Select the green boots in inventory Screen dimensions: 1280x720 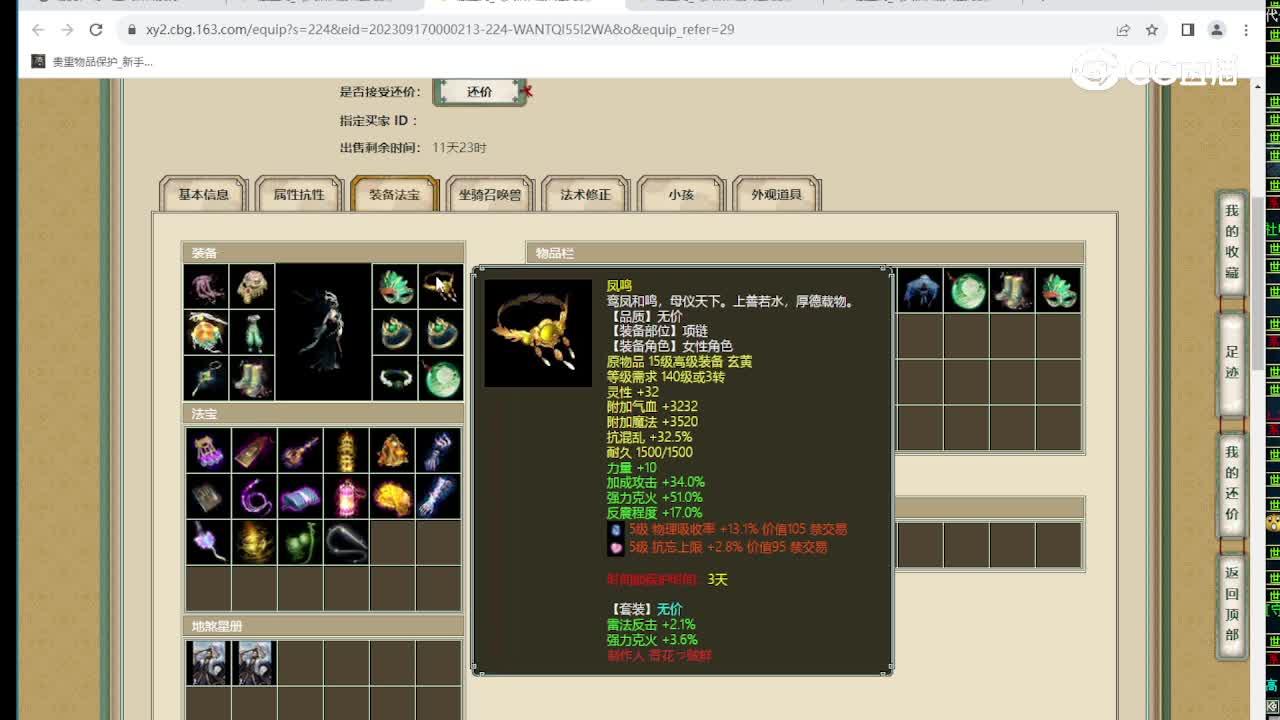click(x=1012, y=290)
